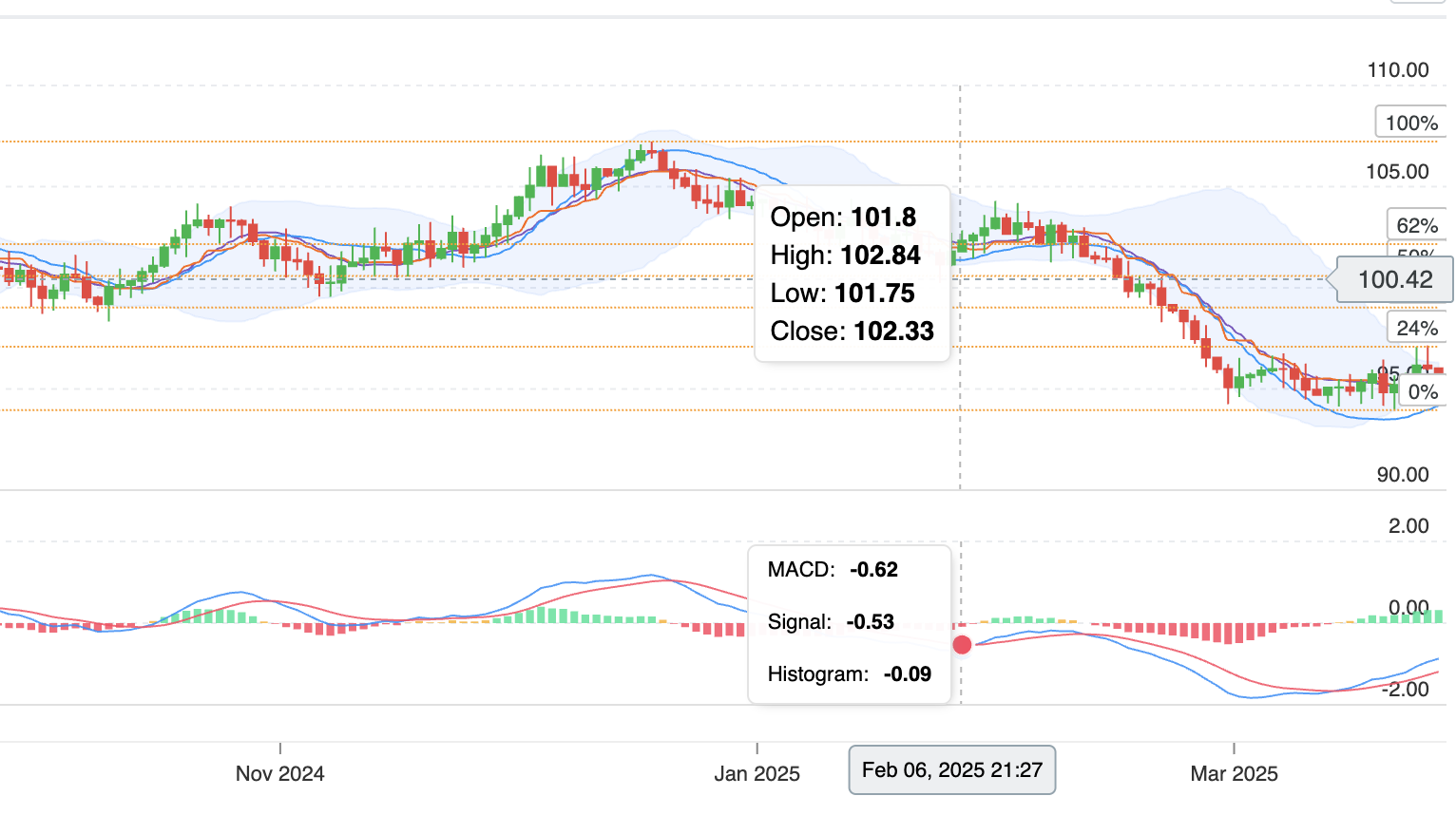The image size is (1456, 815).
Task: Click the red MACD crosshair marker dot
Action: [x=962, y=645]
